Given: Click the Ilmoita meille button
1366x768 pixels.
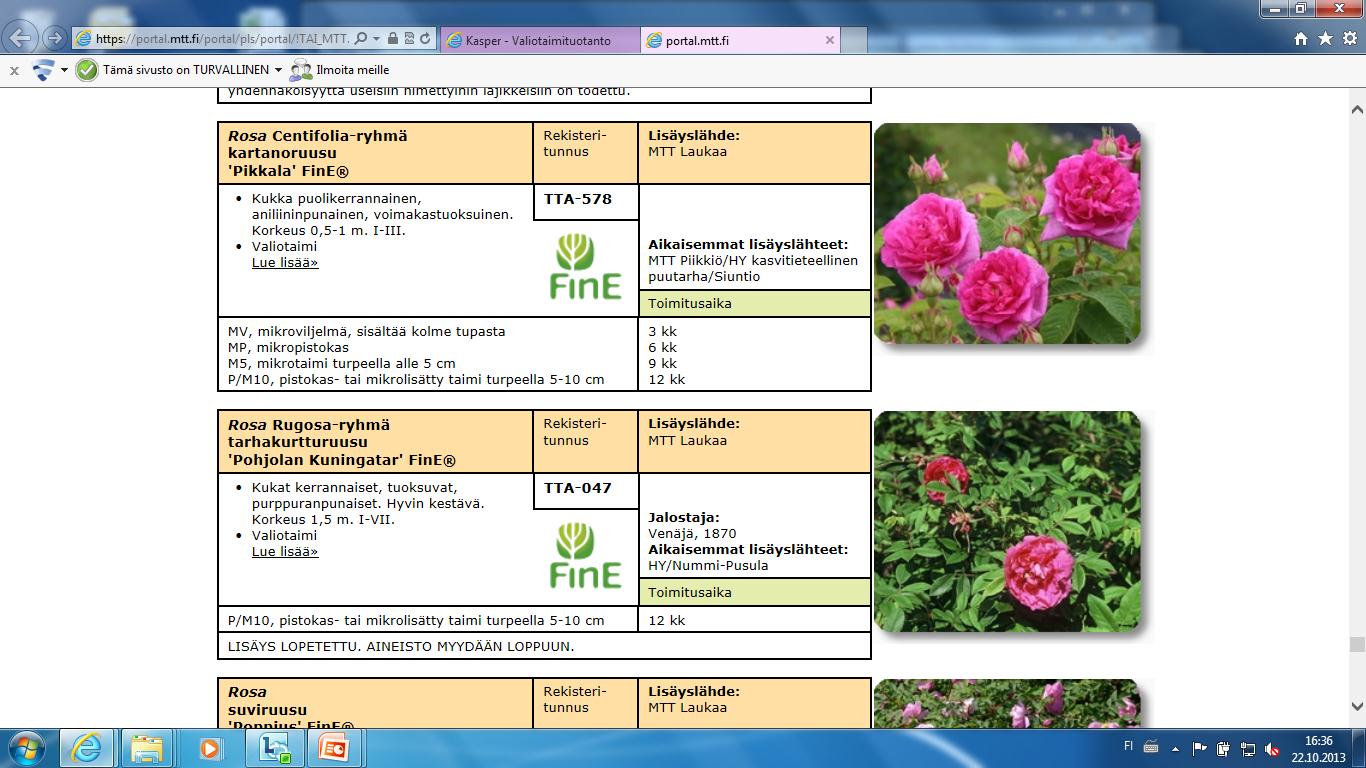Looking at the screenshot, I should (x=339, y=70).
